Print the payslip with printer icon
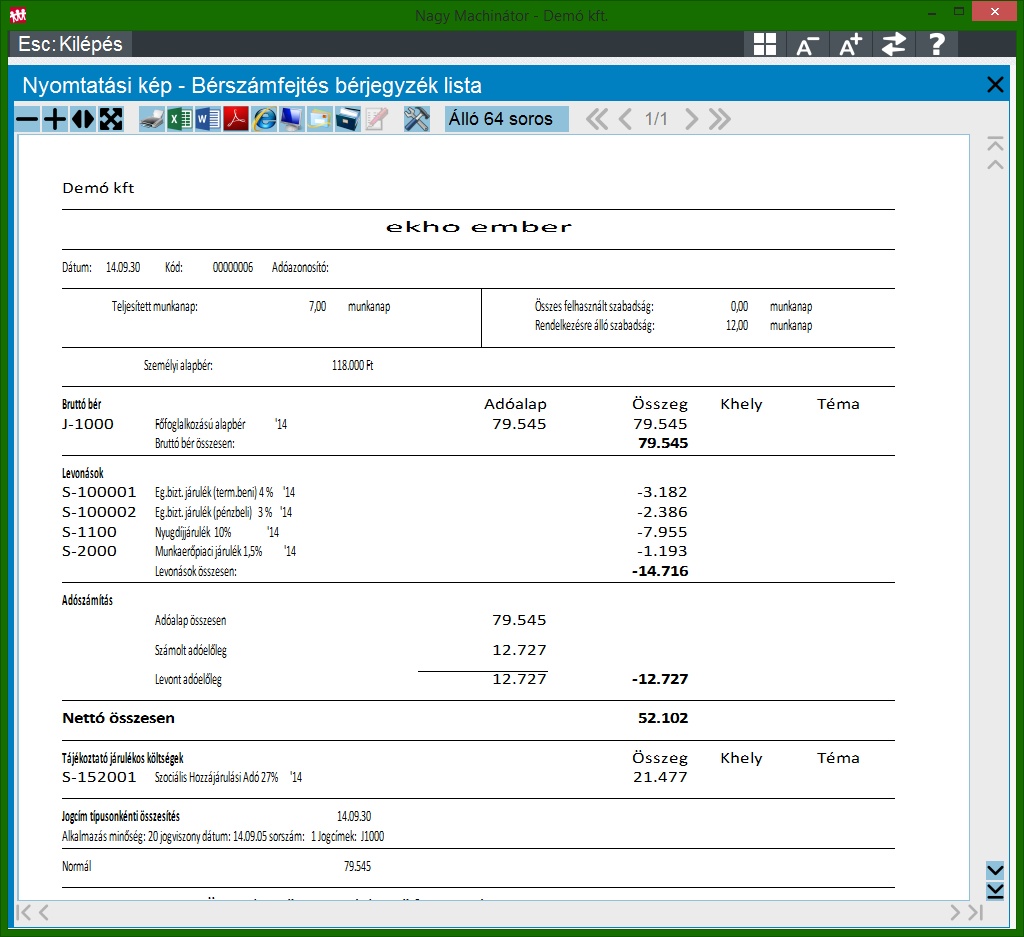The width and height of the screenshot is (1024, 937). [151, 120]
